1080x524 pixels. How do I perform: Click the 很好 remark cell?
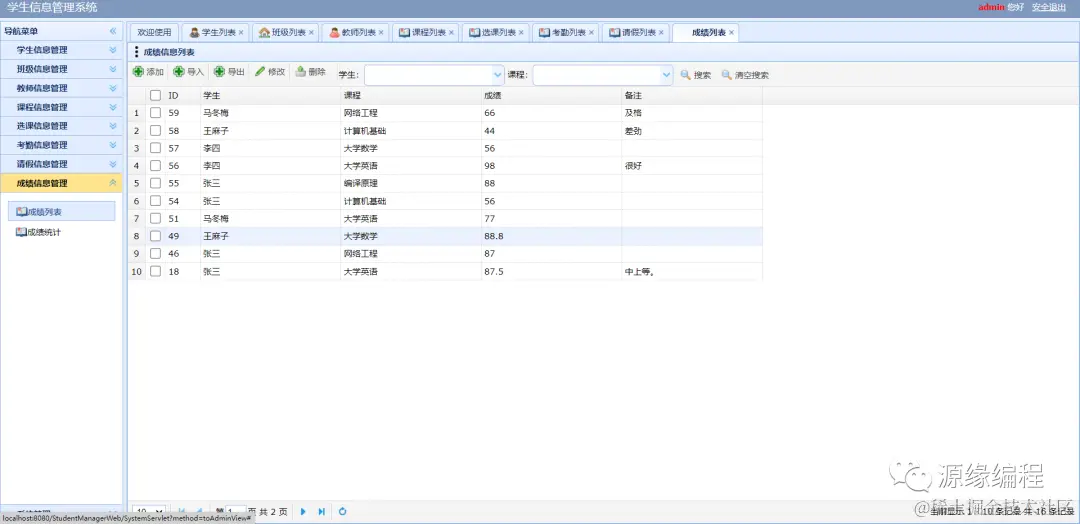(x=692, y=166)
